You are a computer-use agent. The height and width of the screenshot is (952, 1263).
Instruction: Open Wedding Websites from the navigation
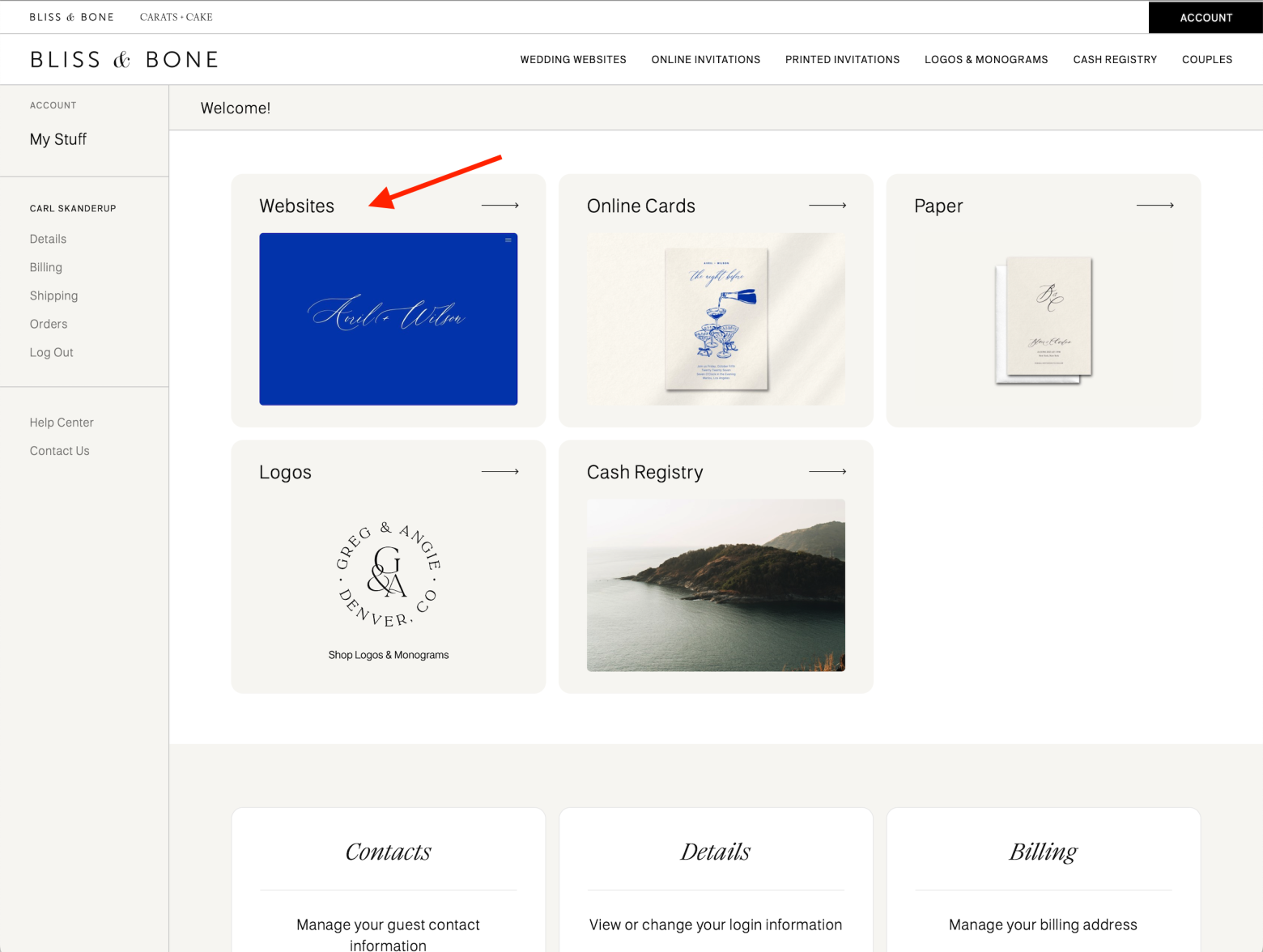[573, 59]
